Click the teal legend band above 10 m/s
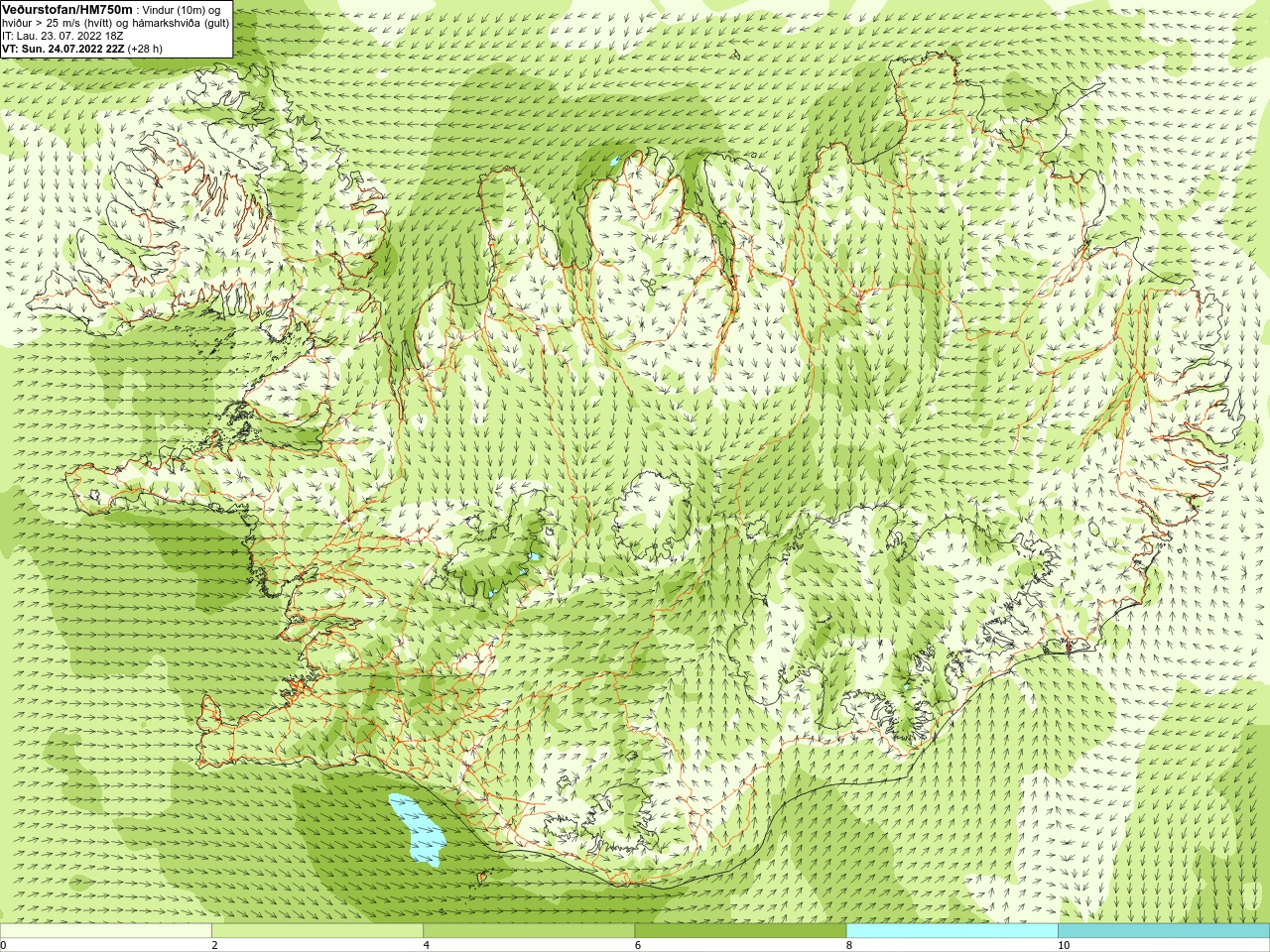This screenshot has height=952, width=1270. (1164, 931)
